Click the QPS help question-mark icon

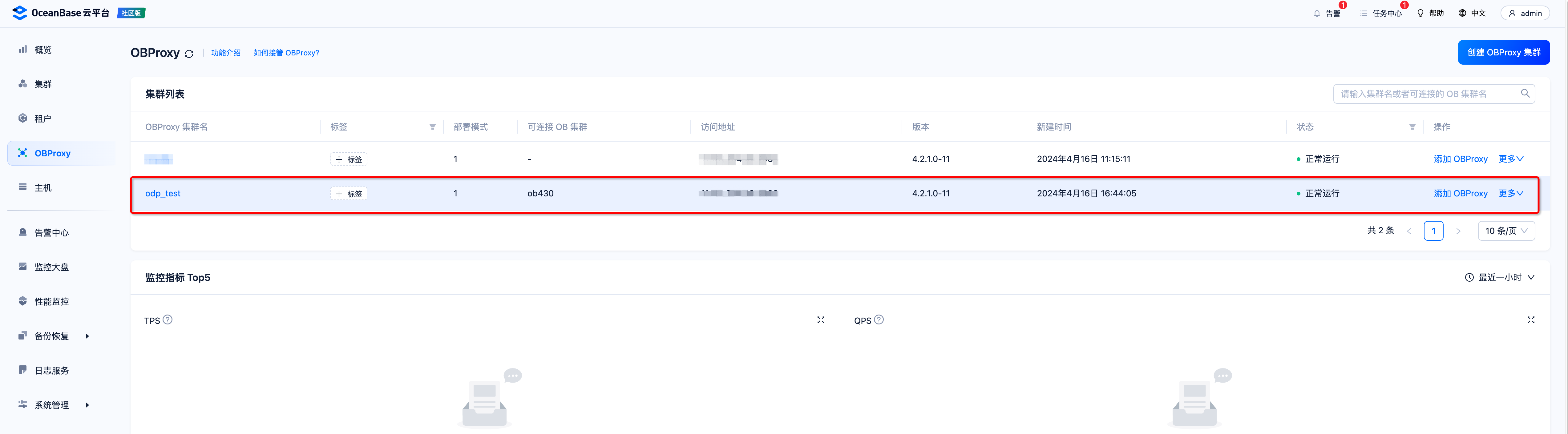point(879,319)
